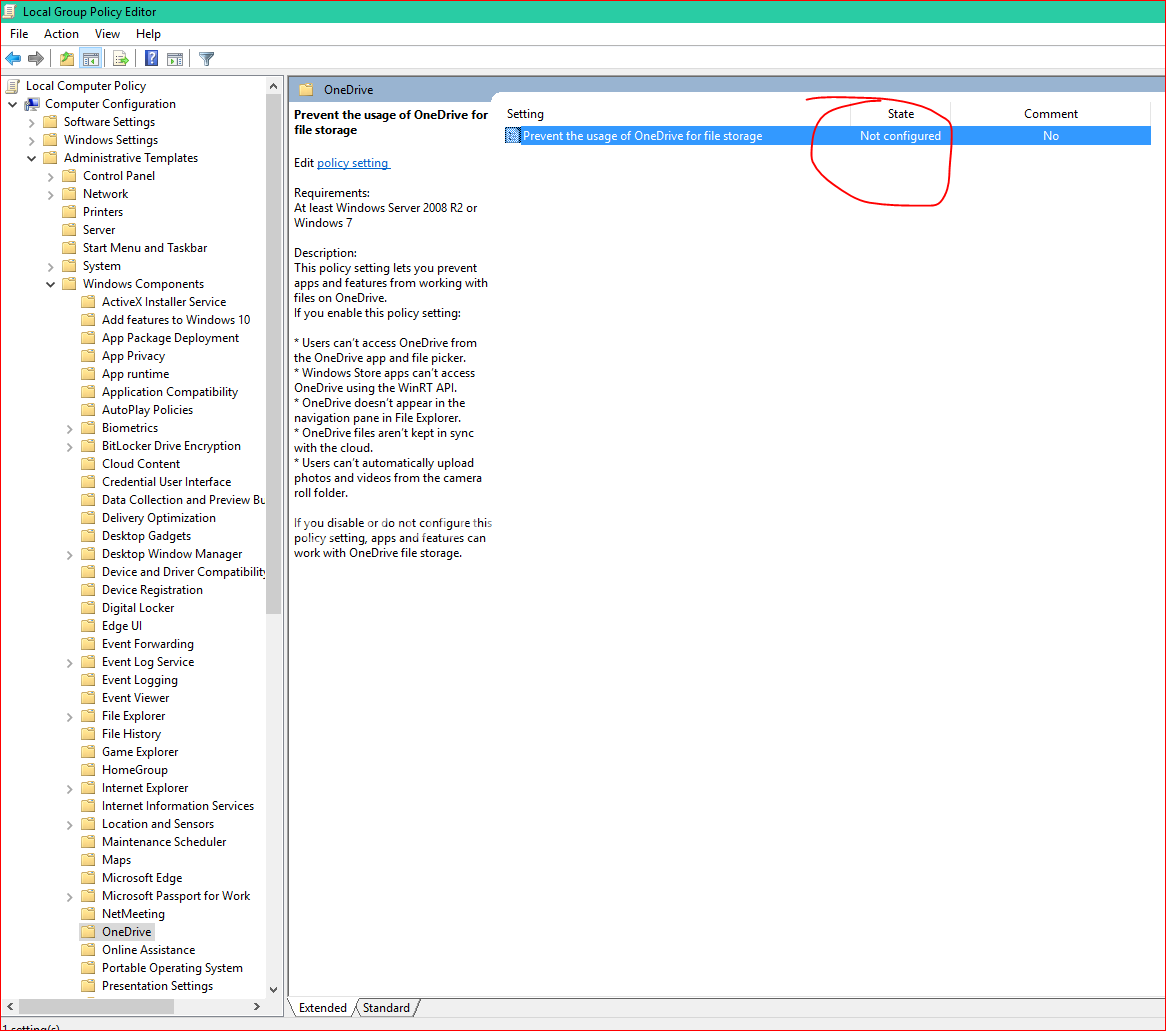Expand the Windows Settings node
Image resolution: width=1166 pixels, height=1031 pixels.
31,140
